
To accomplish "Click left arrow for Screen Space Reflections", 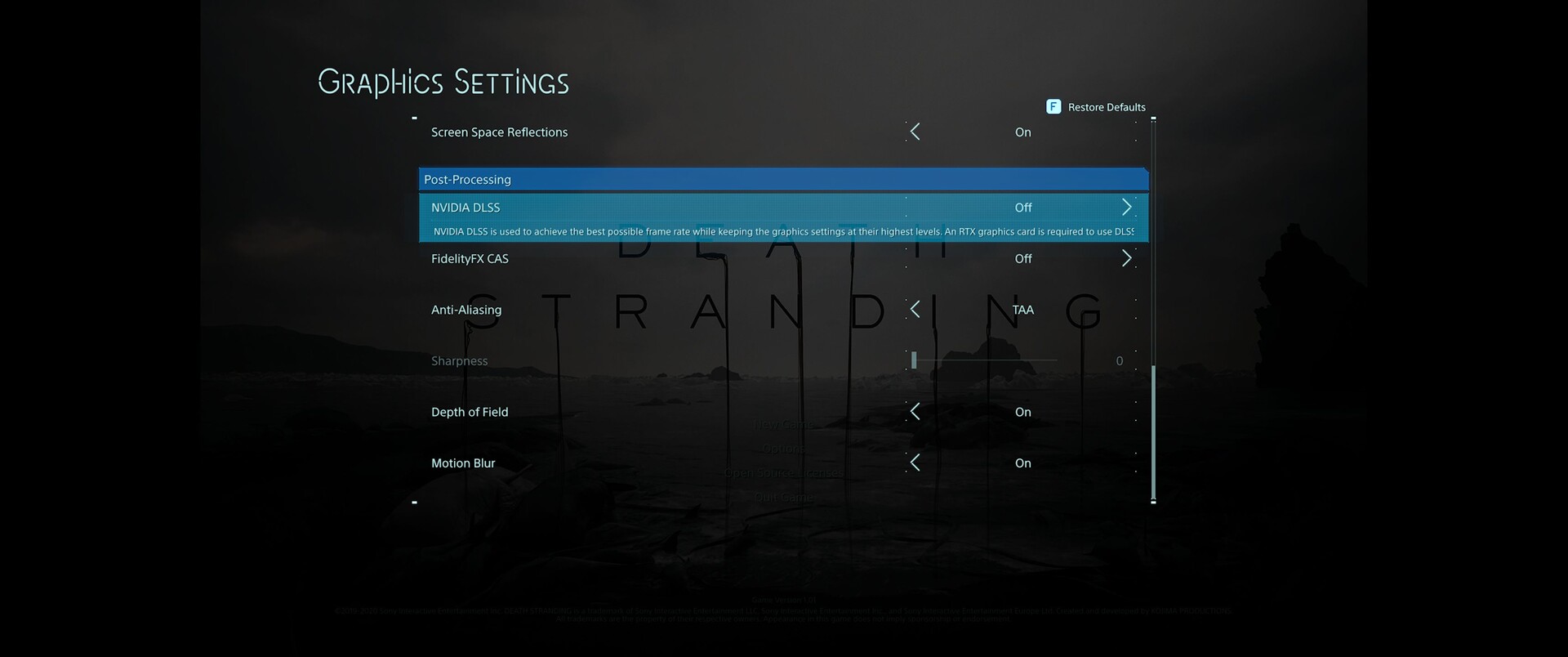I will pos(915,132).
